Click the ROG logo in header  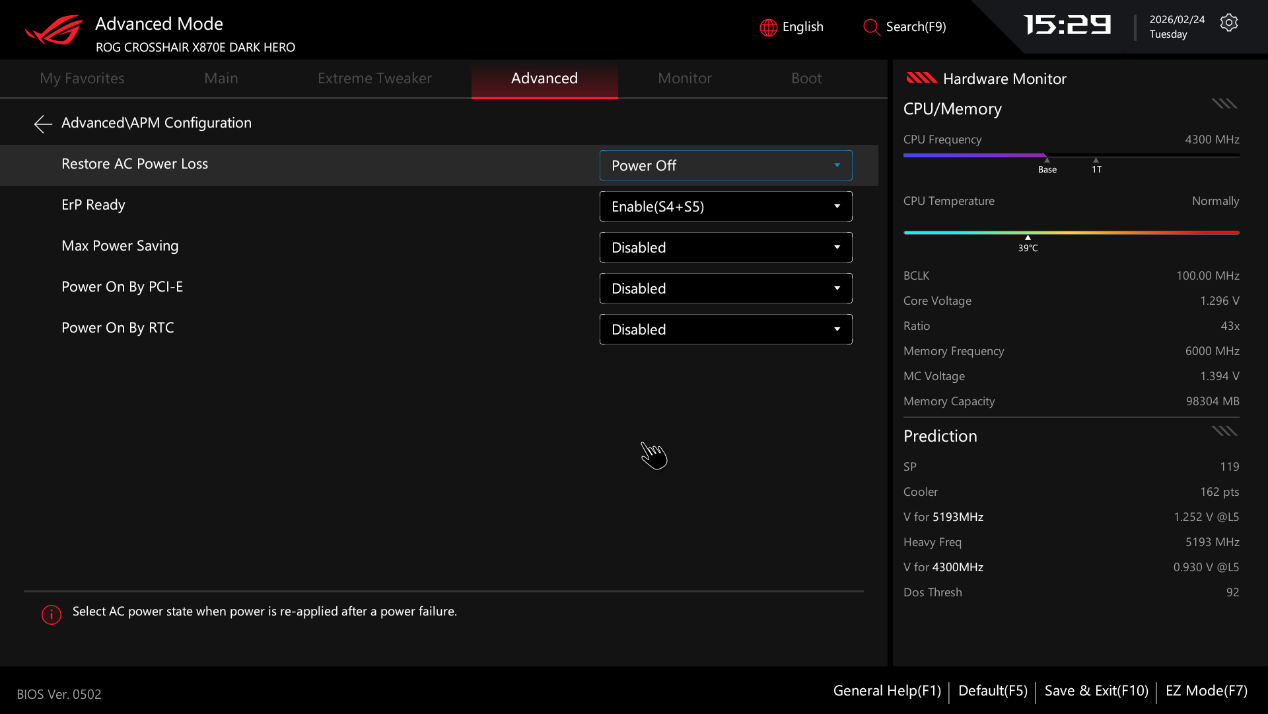click(53, 31)
